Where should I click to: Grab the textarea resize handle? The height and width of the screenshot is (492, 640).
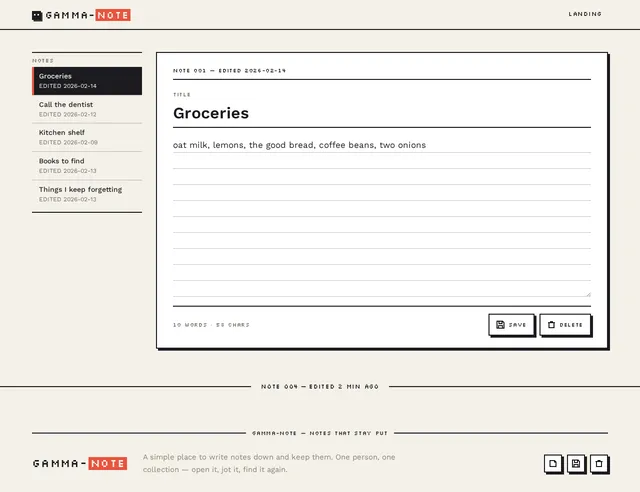[588, 294]
